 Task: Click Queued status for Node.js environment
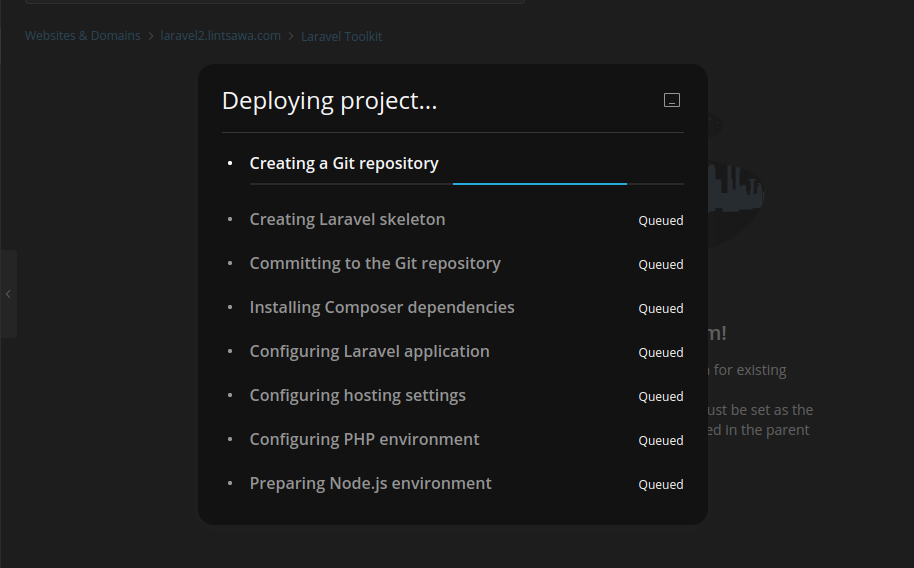[660, 485]
